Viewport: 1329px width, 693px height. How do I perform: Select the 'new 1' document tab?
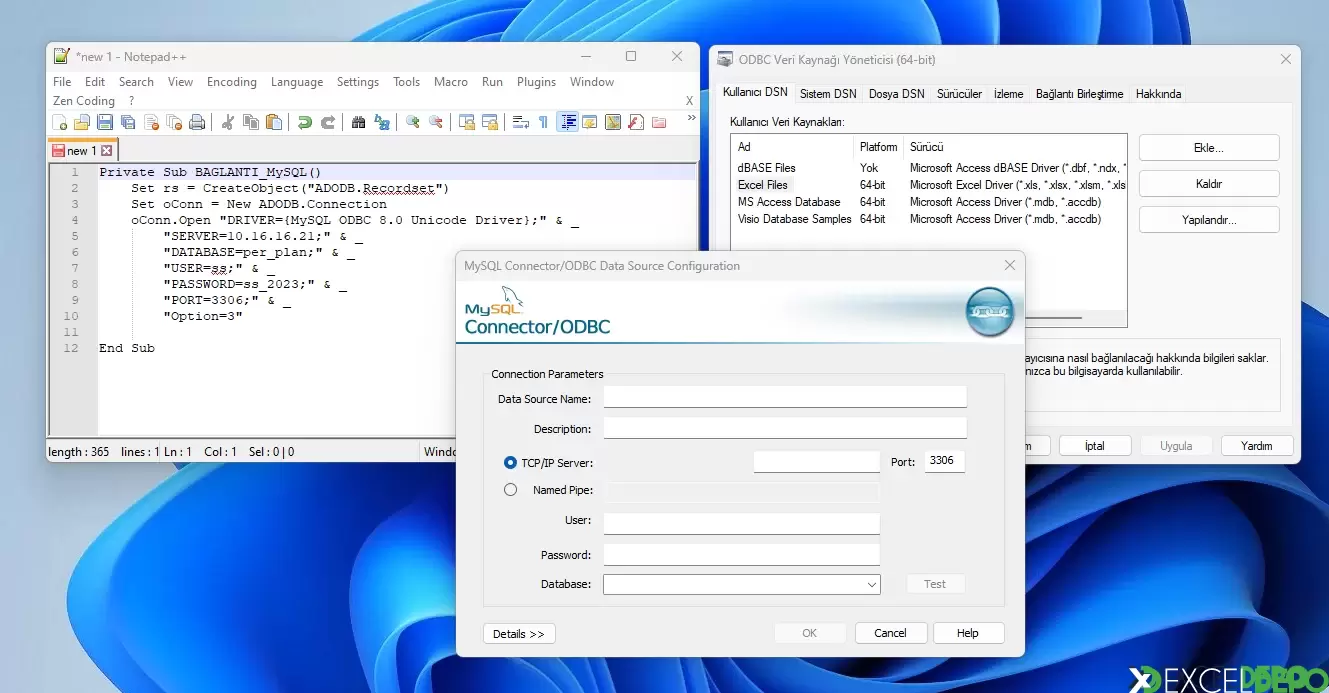click(82, 151)
